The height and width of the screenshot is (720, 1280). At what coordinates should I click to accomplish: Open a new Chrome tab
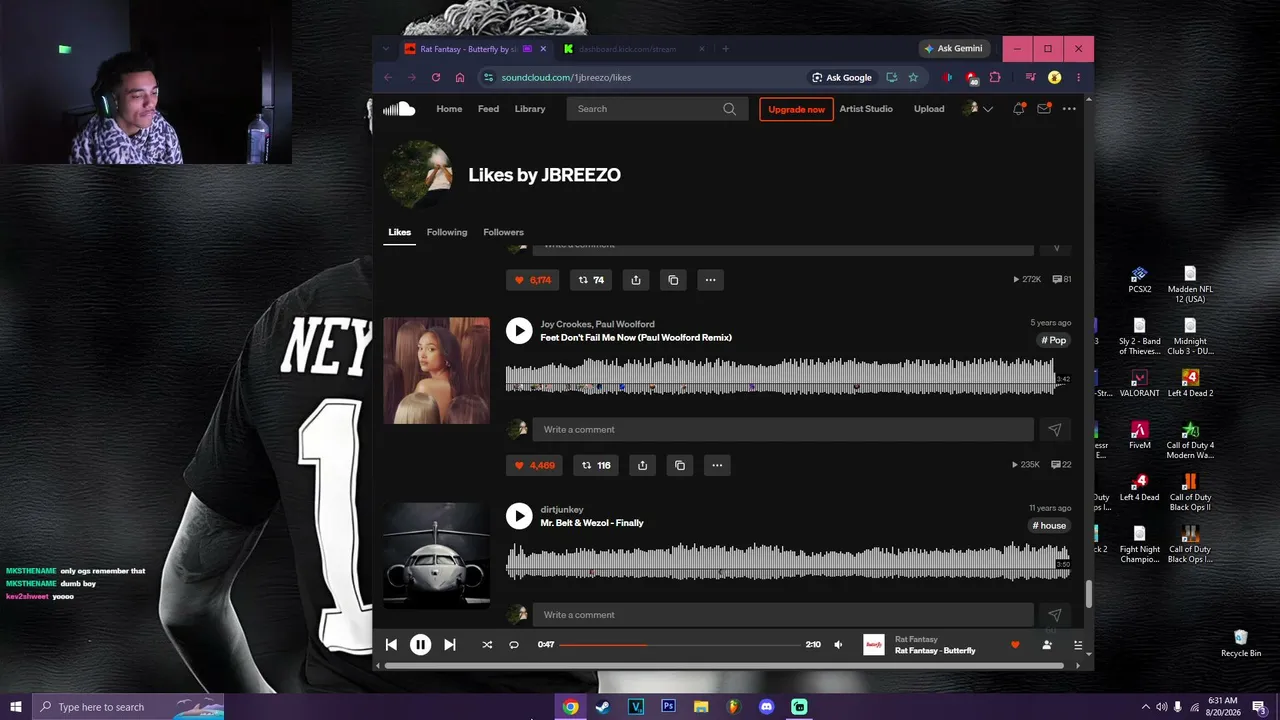725,49
